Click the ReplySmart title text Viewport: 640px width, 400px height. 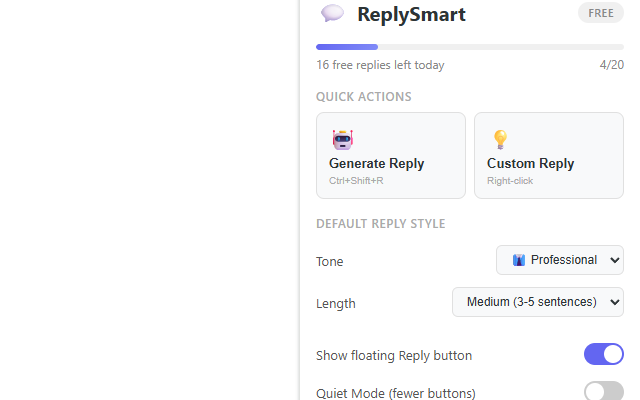411,15
